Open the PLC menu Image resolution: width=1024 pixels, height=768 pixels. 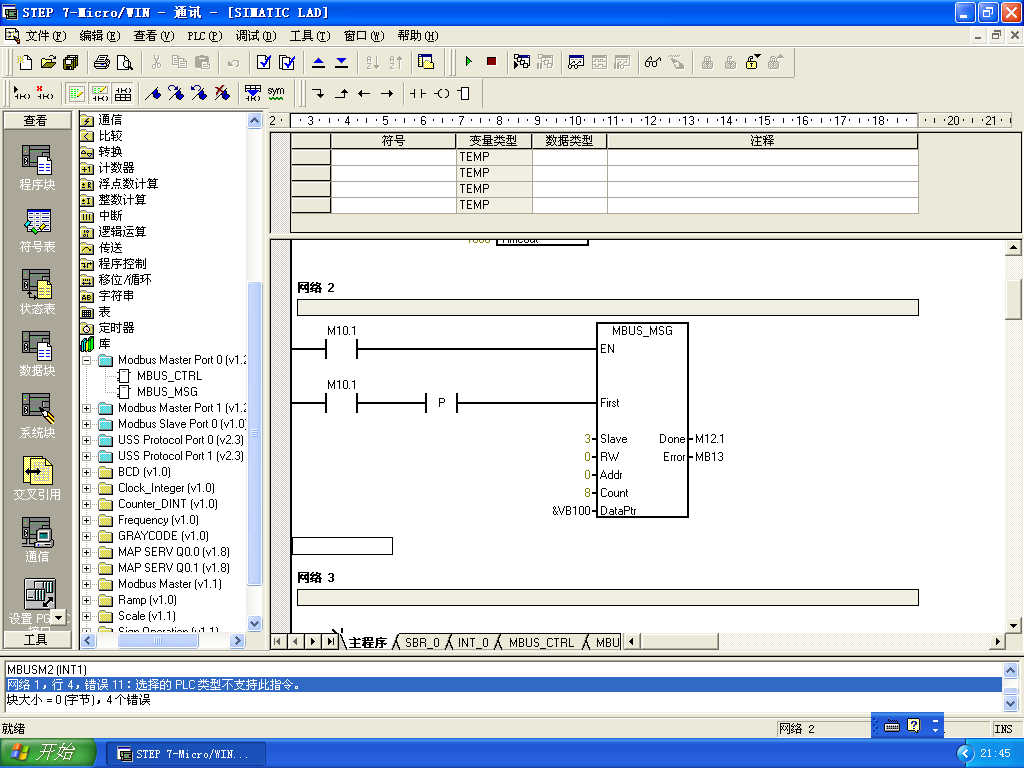pyautogui.click(x=204, y=35)
